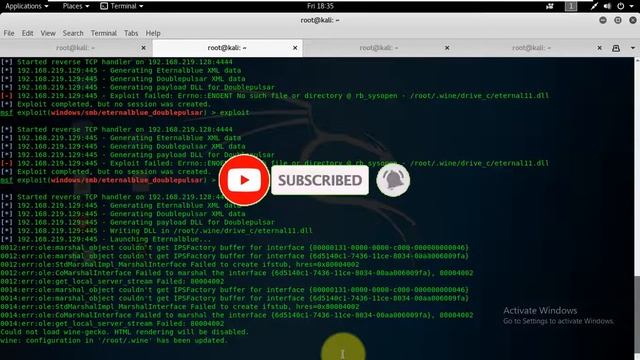640x360 pixels.
Task: Click the new tab icon beside tabs
Action: point(616,48)
